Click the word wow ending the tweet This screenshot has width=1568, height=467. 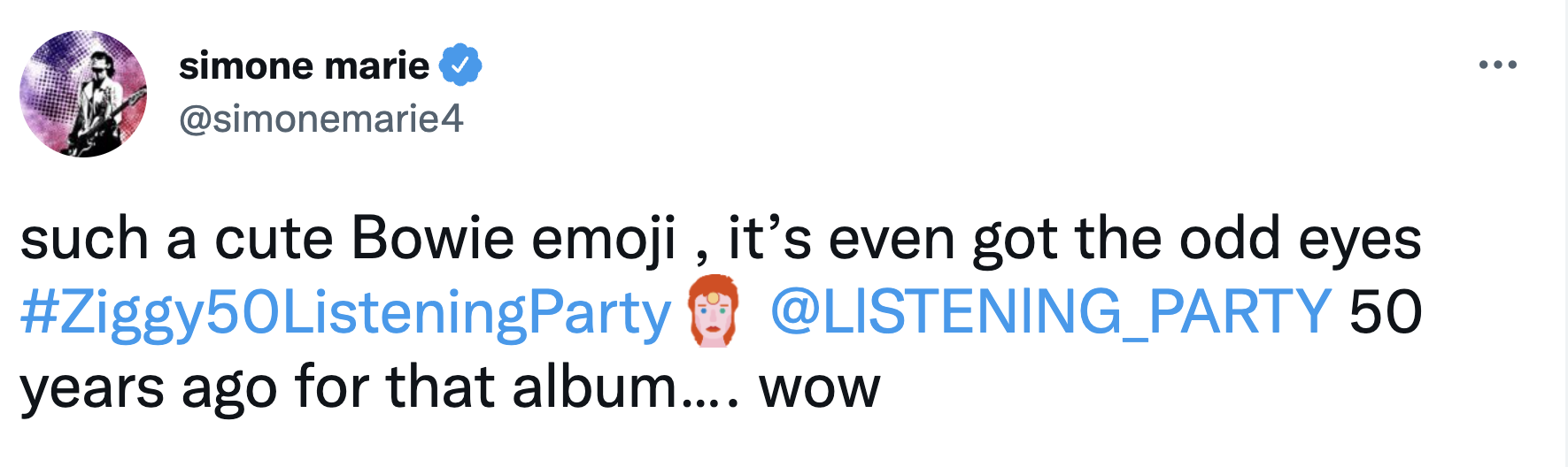pyautogui.click(x=819, y=387)
